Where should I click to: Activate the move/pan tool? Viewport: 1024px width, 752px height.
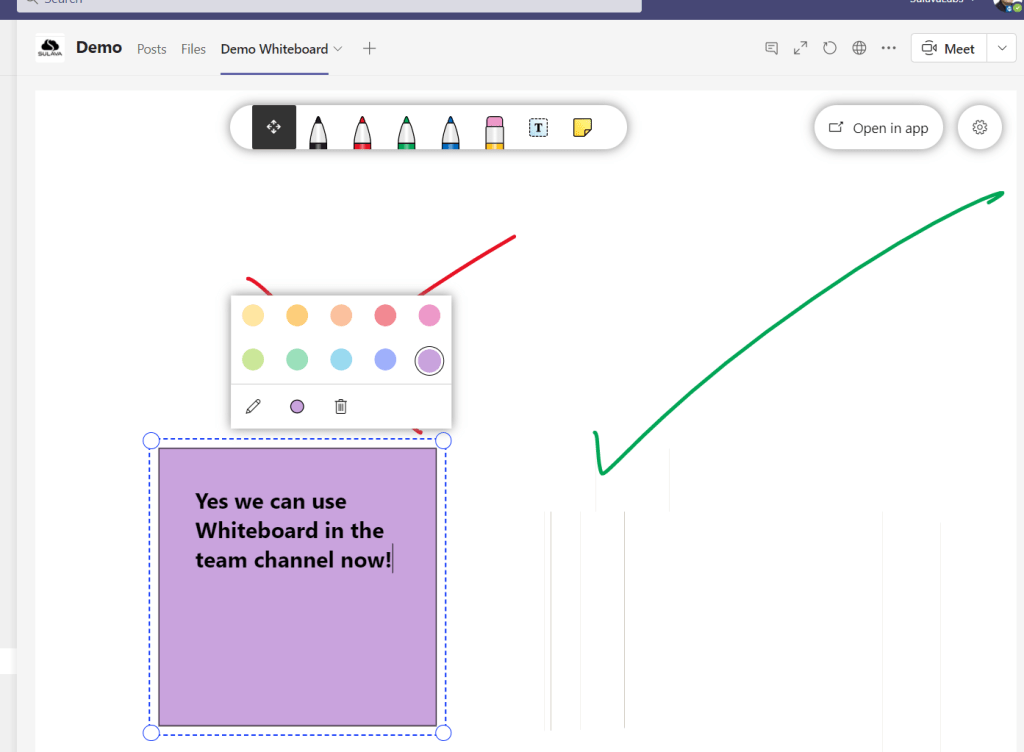point(274,128)
